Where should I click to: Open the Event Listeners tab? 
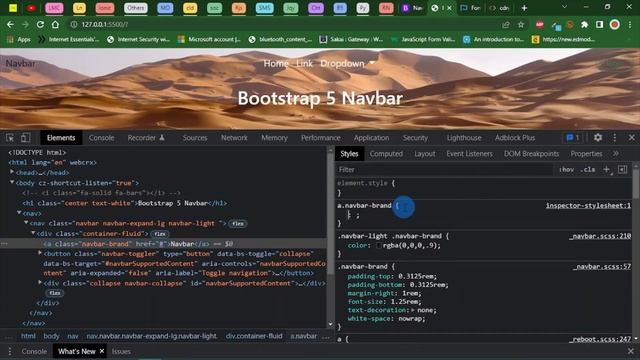(x=469, y=154)
